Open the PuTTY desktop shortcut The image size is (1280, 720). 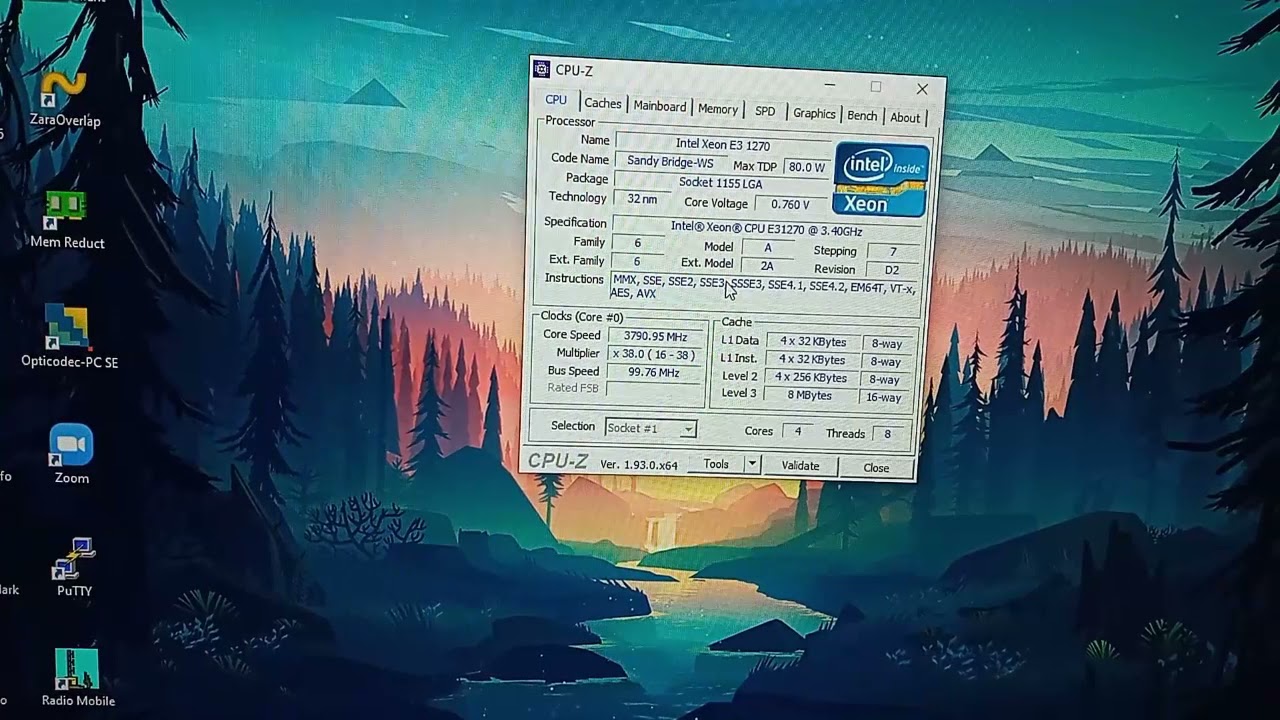click(74, 567)
